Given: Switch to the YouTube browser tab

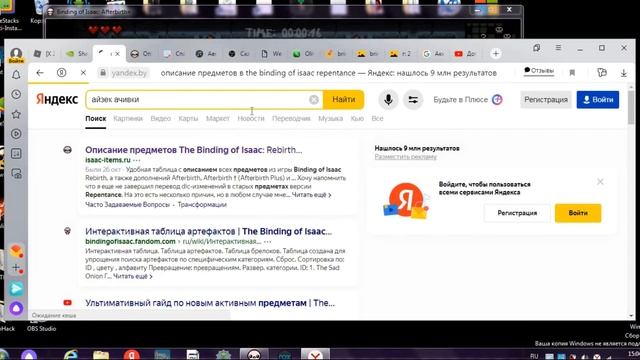Looking at the screenshot, I should (465, 53).
